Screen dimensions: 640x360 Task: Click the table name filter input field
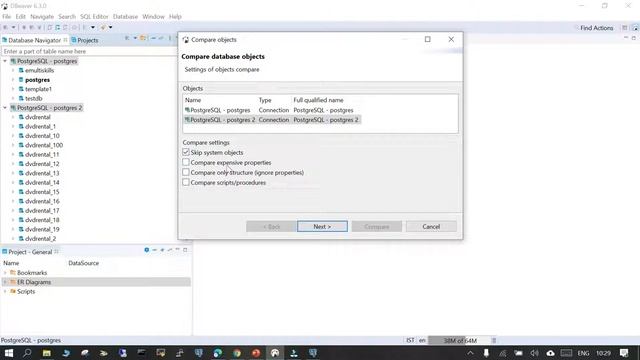[89, 51]
